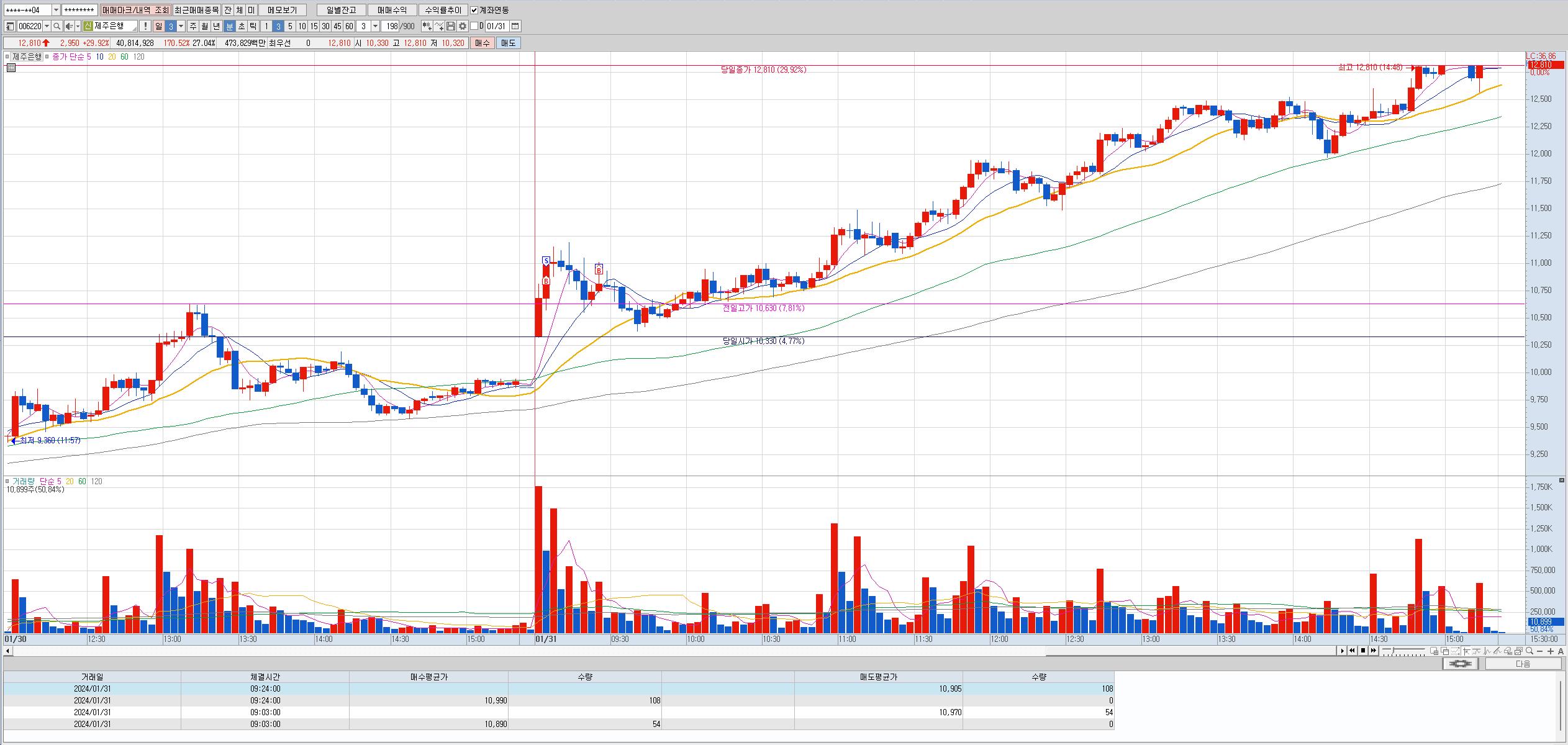
Task: Click the save chart floppy icon
Action: pos(451,26)
